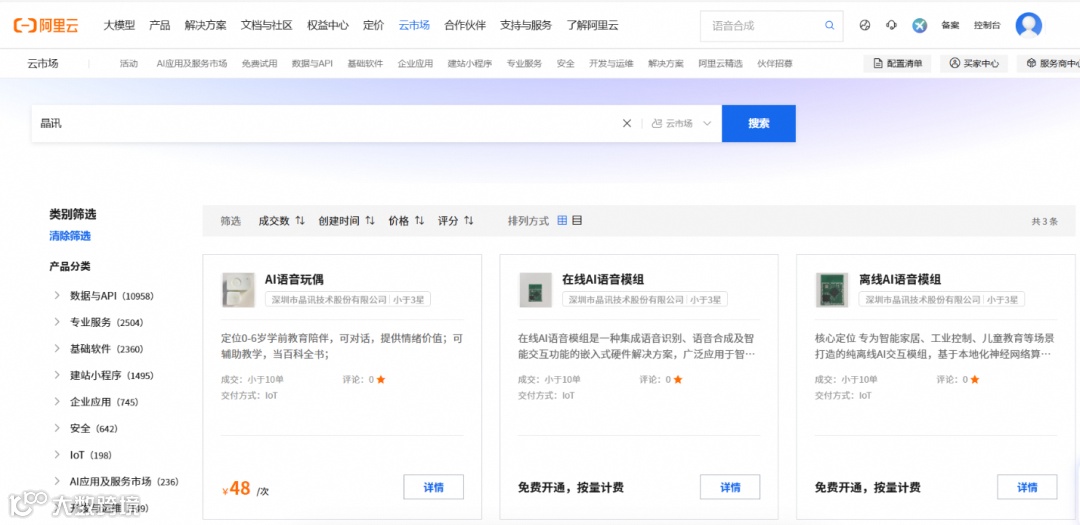The width and height of the screenshot is (1080, 525).
Task: Open 大模型 in top navigation
Action: point(119,25)
